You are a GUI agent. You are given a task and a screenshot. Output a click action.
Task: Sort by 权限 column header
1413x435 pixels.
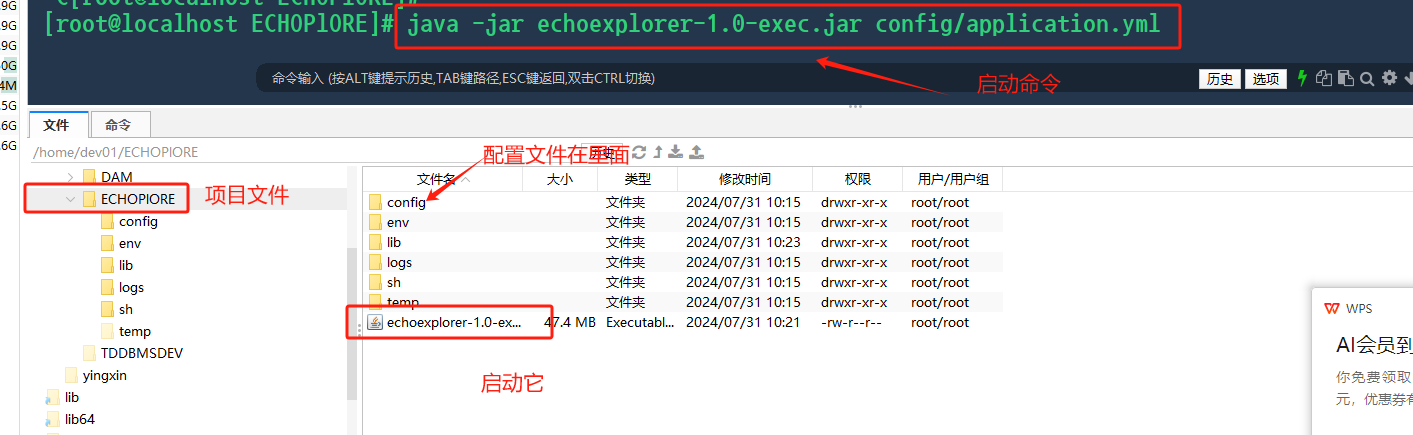(857, 179)
